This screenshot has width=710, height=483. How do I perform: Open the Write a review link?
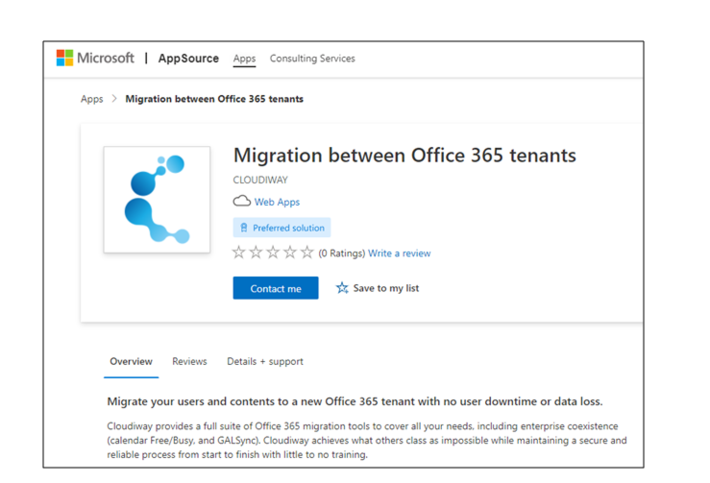pyautogui.click(x=399, y=253)
